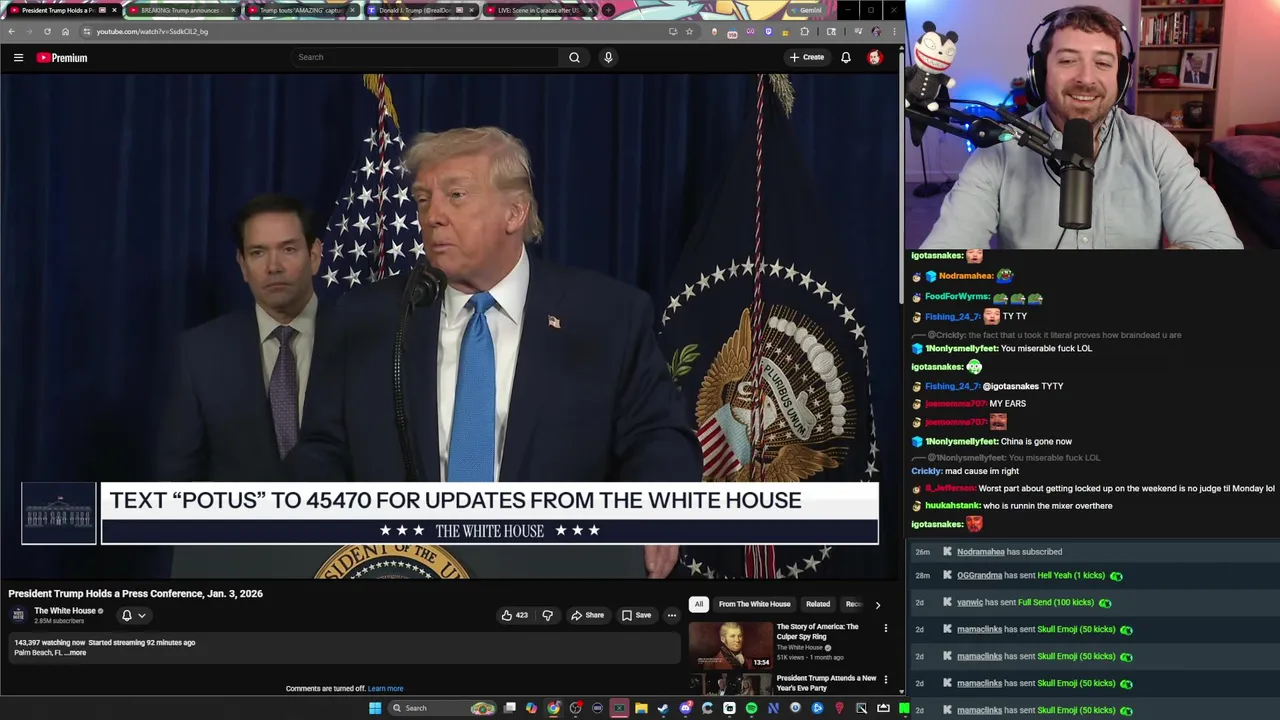
Task: Click chat user Nodramahea's username
Action: tap(966, 276)
